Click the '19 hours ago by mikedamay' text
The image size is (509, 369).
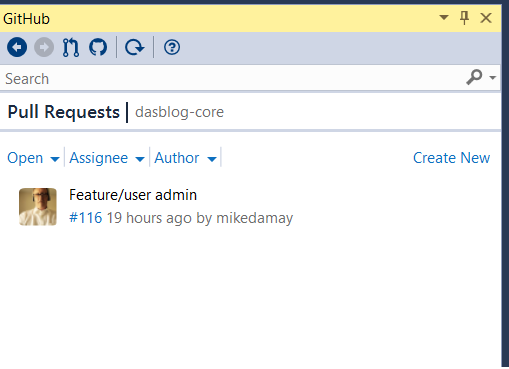coord(200,218)
